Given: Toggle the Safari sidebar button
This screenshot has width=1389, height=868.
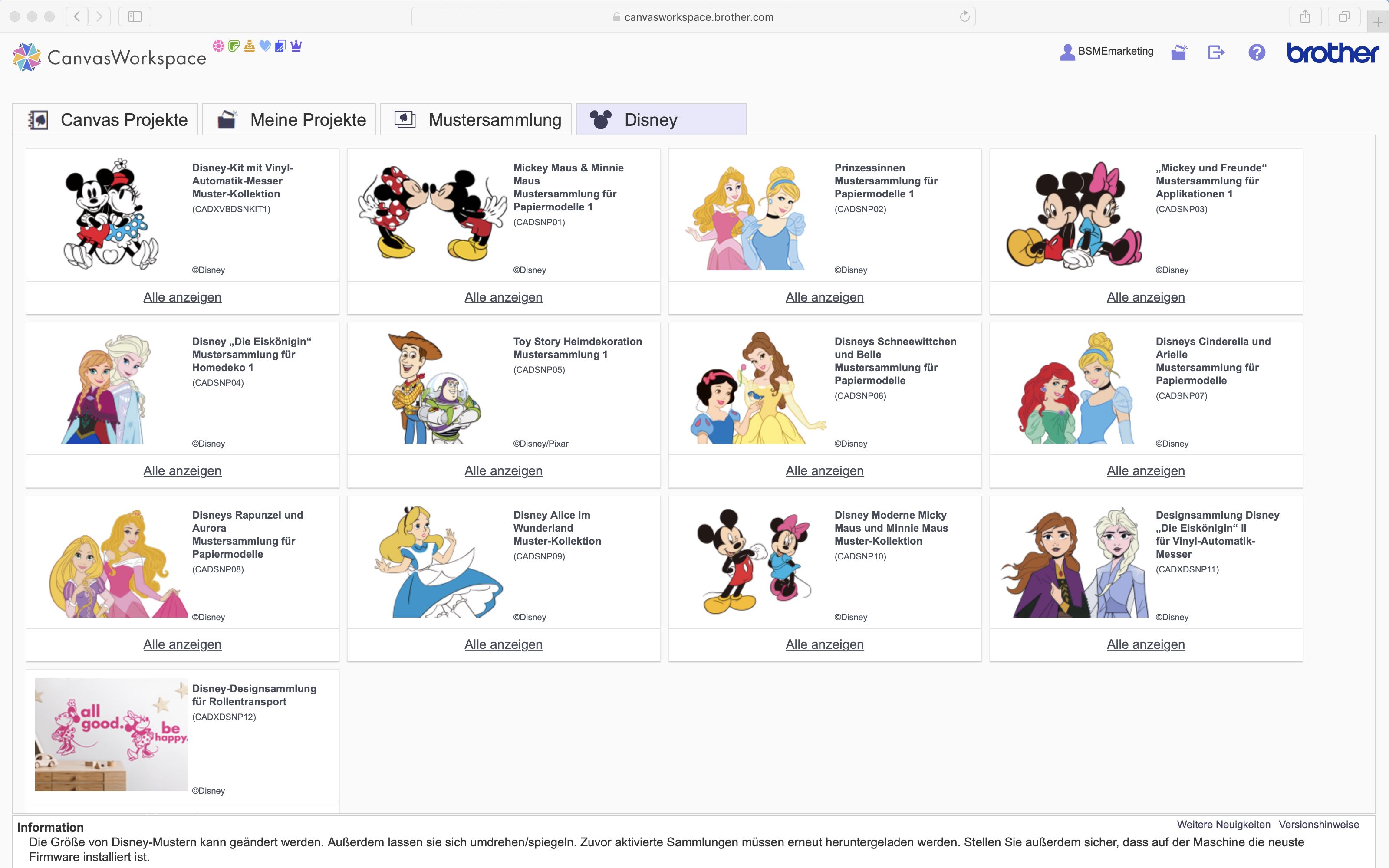Looking at the screenshot, I should click(x=135, y=16).
